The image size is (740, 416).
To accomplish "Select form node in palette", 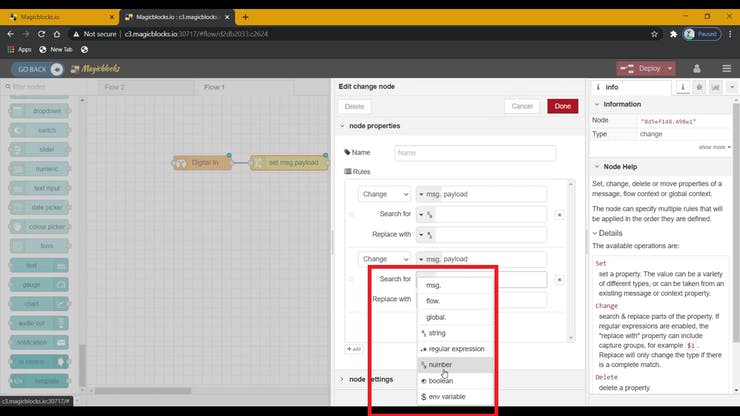I will click(x=40, y=246).
